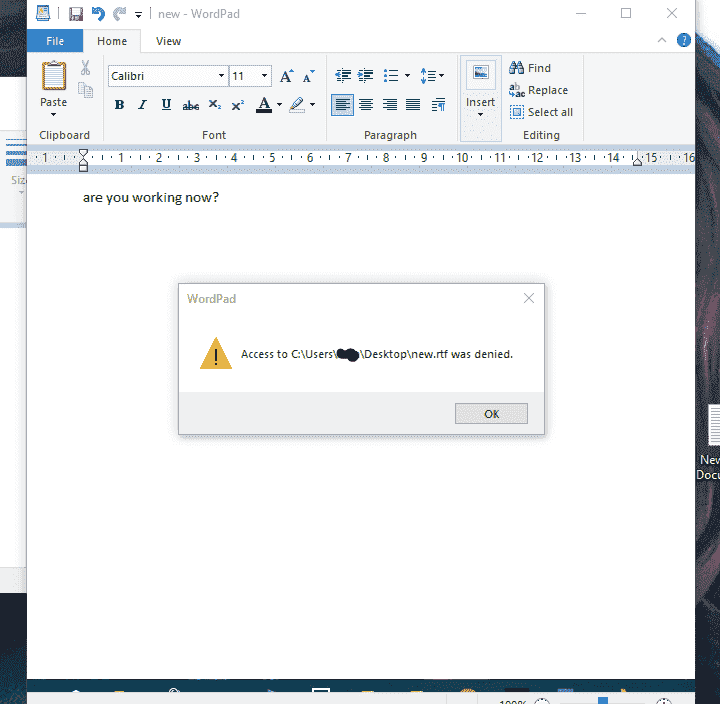
Task: Select the New Document icon on desktop
Action: tap(710, 442)
